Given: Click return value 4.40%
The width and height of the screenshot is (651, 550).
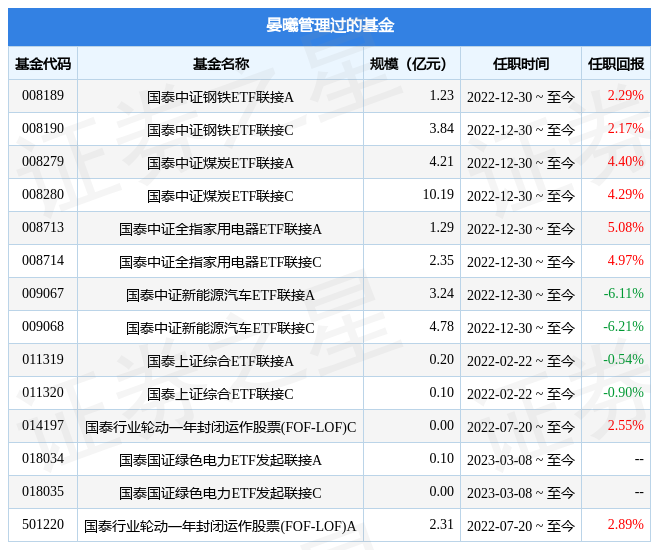Looking at the screenshot, I should click(x=625, y=161).
